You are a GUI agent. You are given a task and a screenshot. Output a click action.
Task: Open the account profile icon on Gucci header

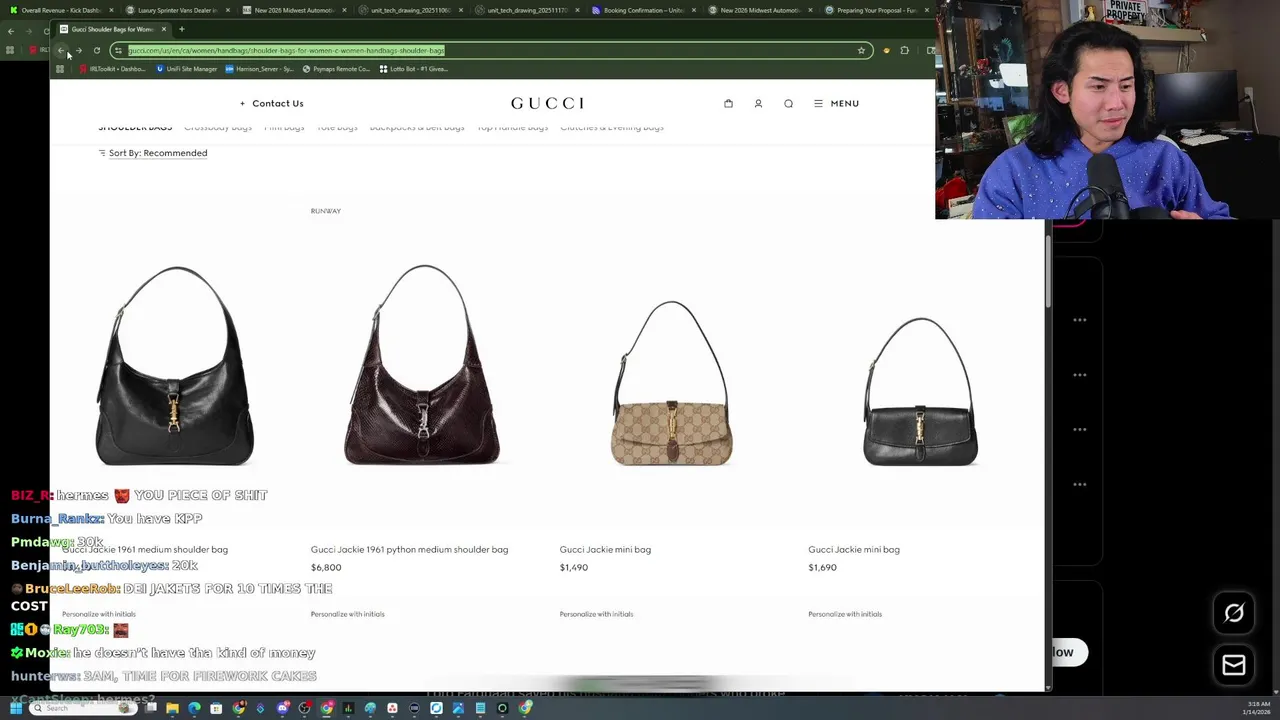click(x=758, y=103)
